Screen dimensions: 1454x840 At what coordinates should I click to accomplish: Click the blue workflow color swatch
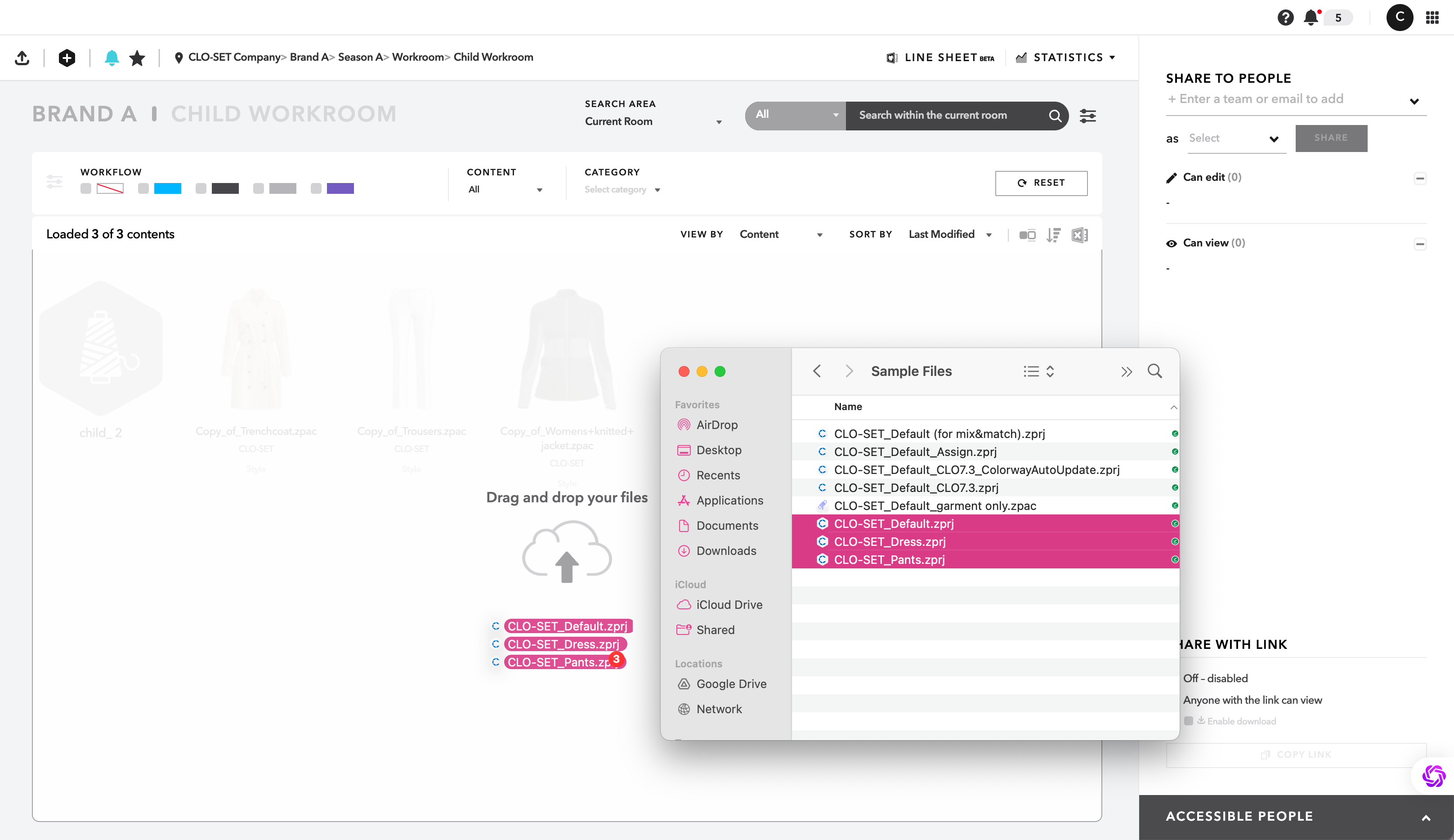point(167,189)
